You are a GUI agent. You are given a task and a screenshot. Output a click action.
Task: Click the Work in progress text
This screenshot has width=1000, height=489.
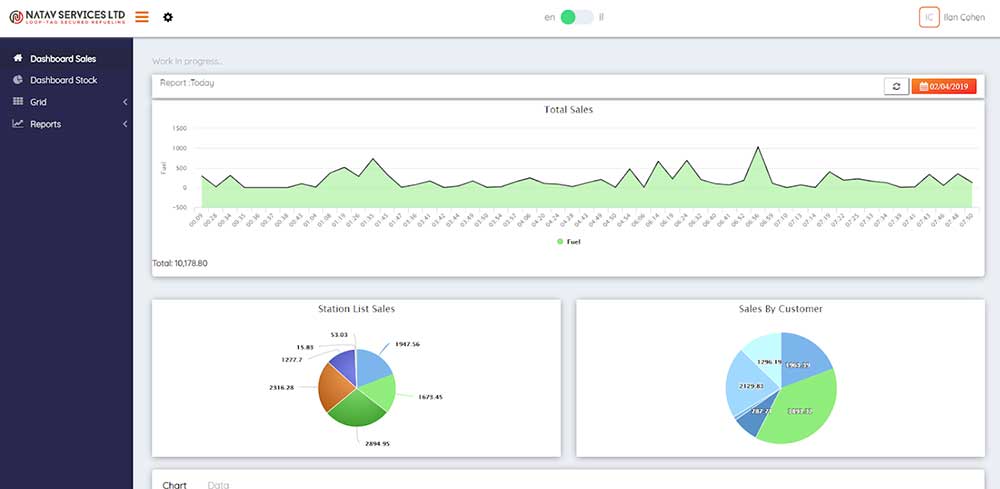click(188, 61)
